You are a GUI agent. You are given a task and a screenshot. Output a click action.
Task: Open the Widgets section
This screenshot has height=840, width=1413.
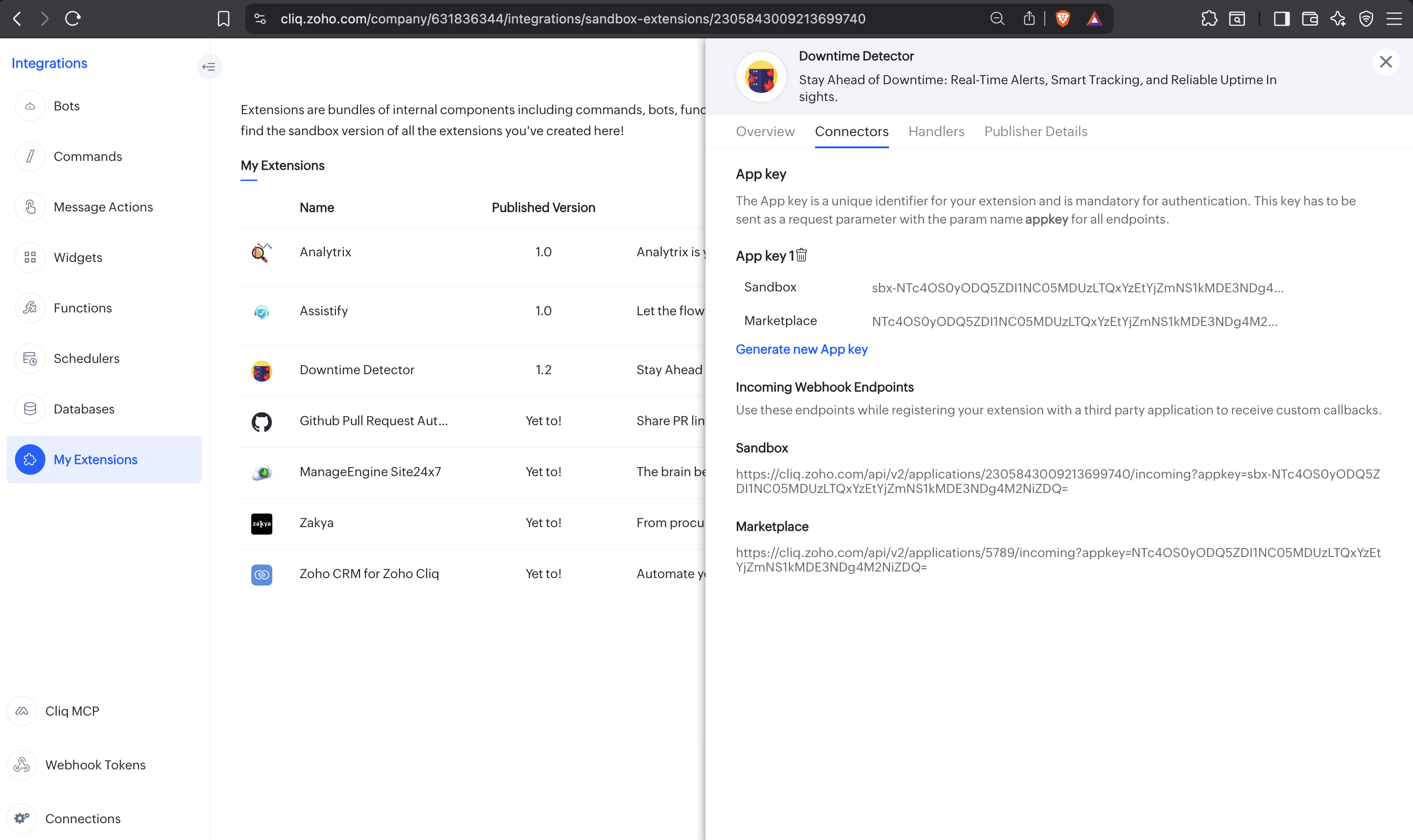[78, 258]
